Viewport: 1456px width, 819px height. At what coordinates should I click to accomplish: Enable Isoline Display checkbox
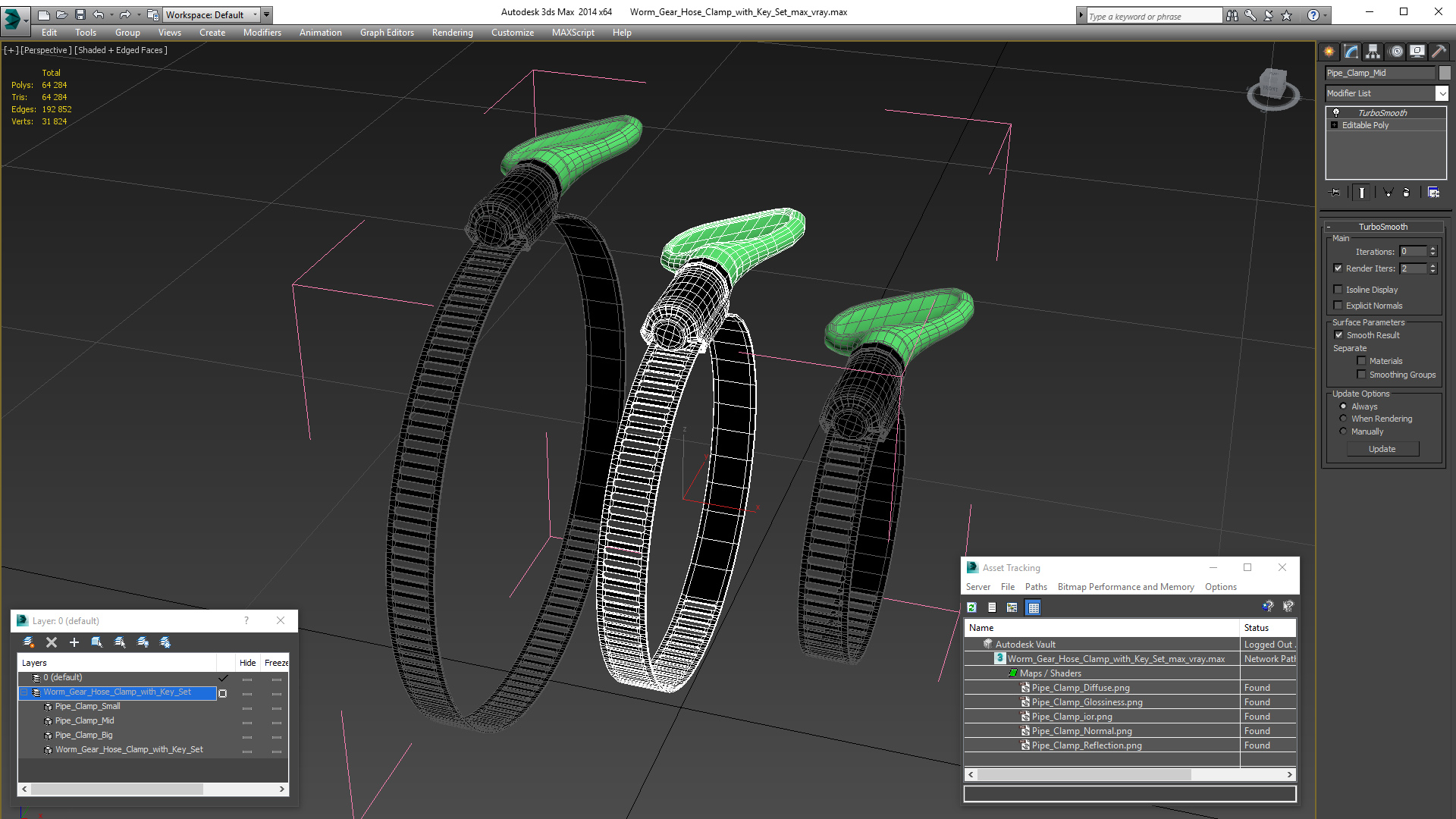point(1338,290)
